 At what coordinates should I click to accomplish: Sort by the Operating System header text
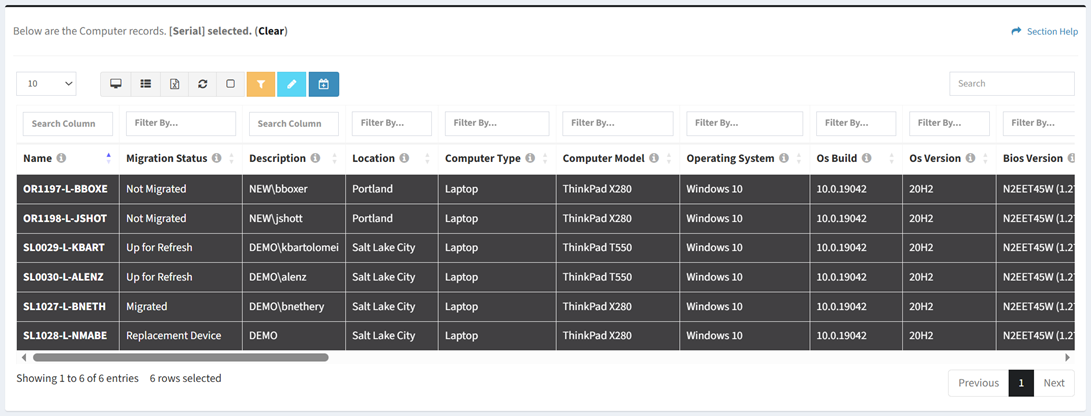(731, 159)
